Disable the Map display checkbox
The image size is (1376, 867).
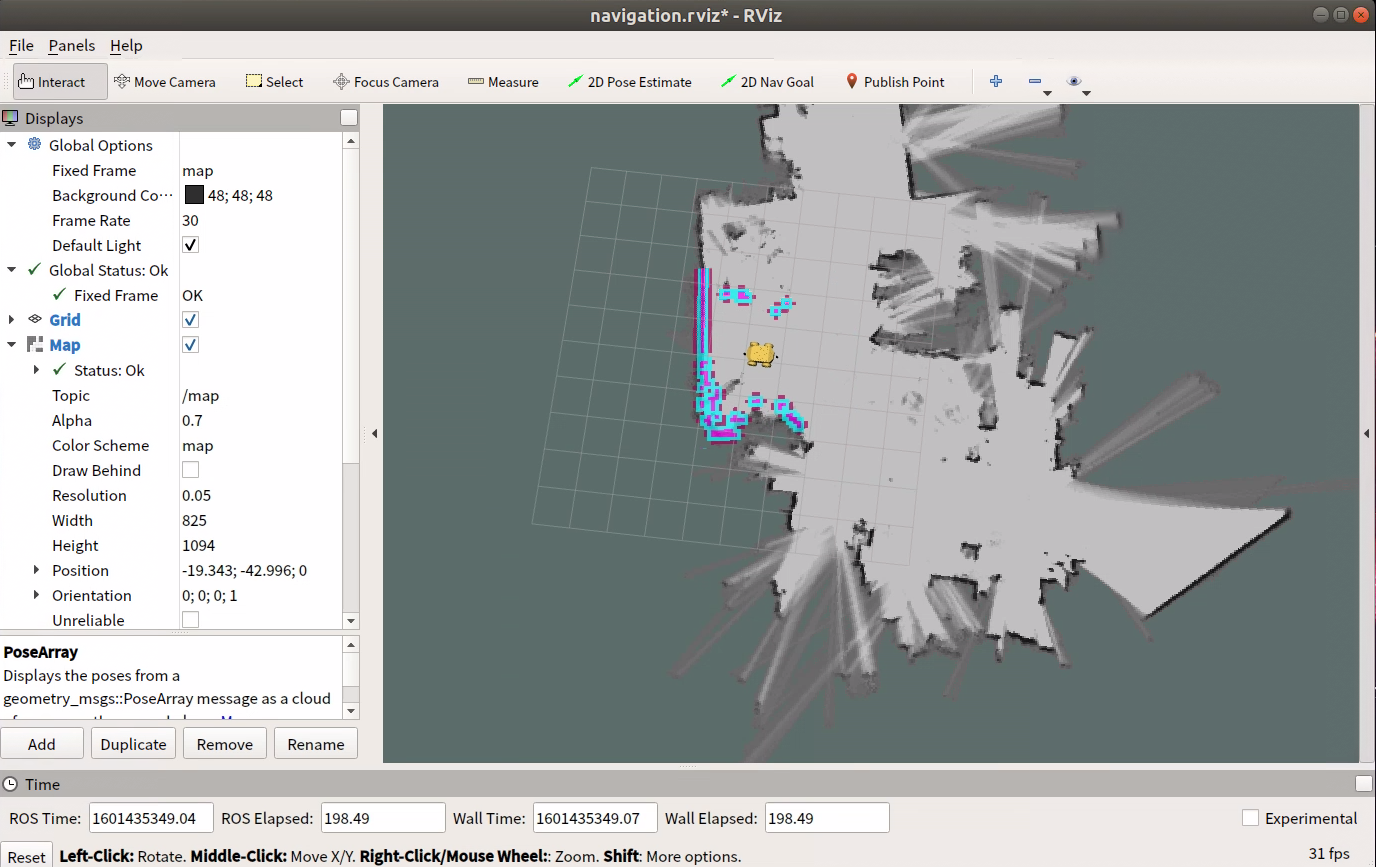[x=190, y=345]
